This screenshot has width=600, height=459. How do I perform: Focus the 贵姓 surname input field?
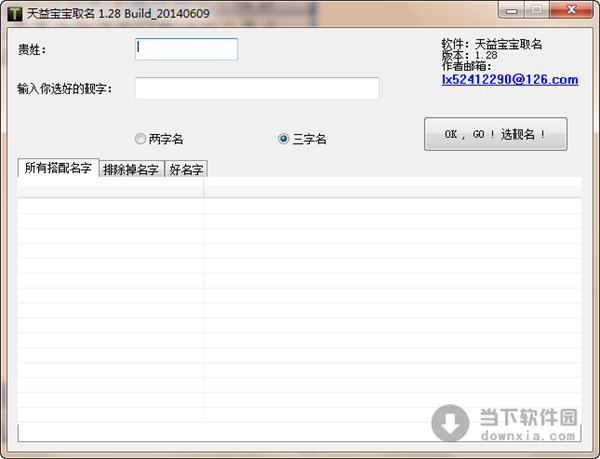186,49
